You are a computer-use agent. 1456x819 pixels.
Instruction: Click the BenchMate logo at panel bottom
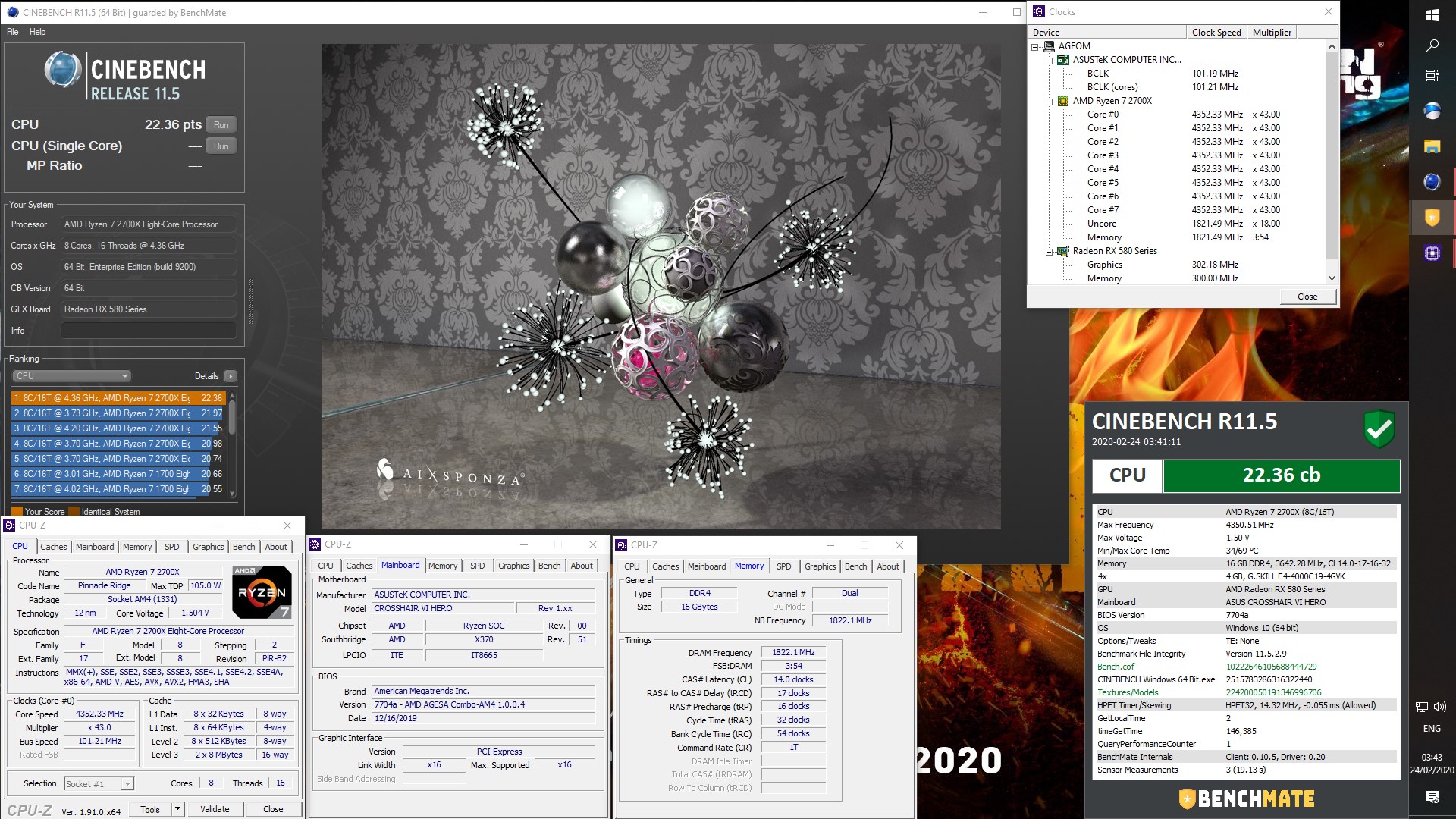[x=1247, y=799]
